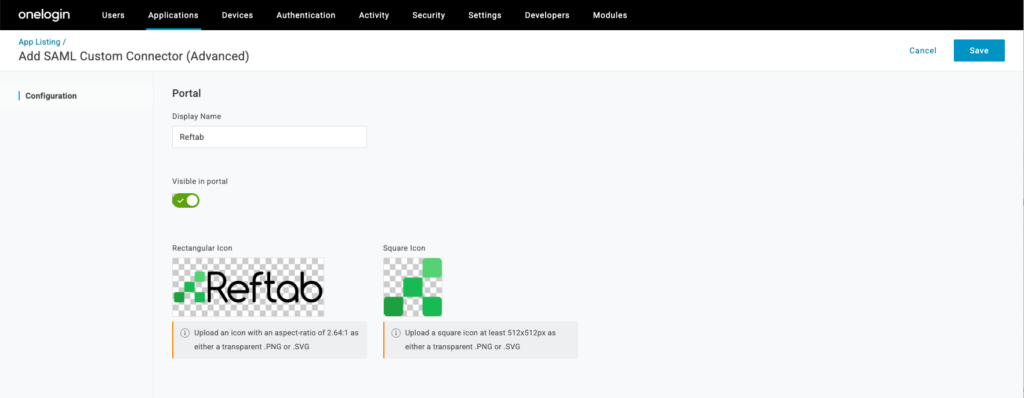Click the Display Name input field
This screenshot has height=398, width=1024.
(269, 137)
